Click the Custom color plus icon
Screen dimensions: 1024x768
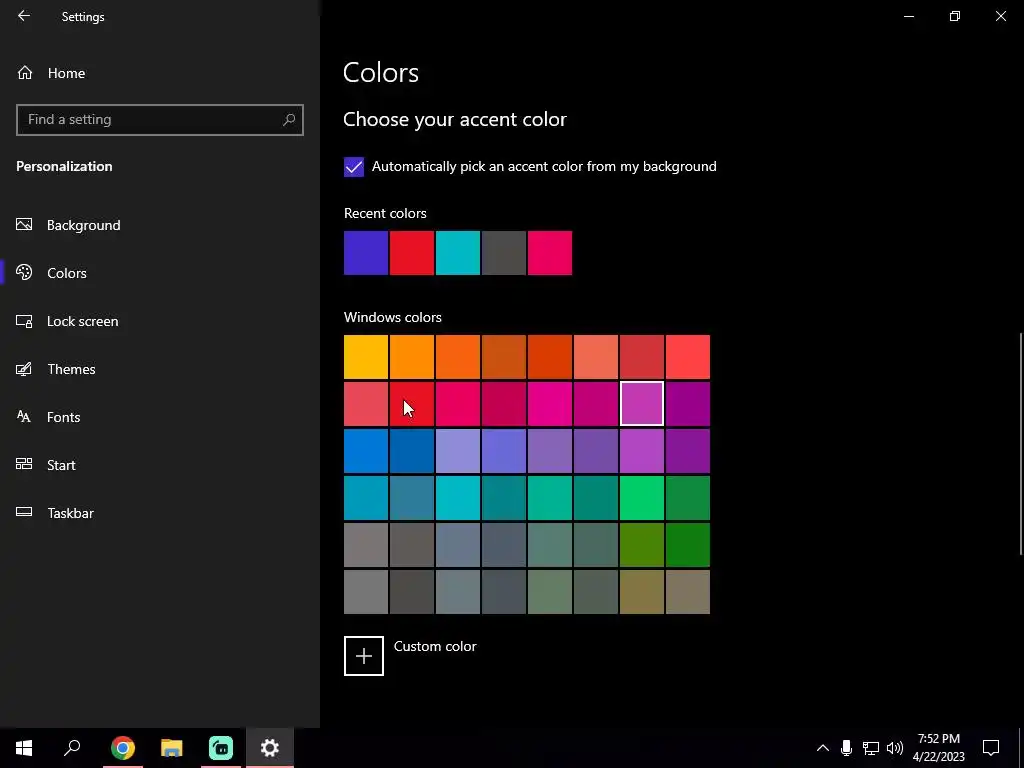coord(364,656)
